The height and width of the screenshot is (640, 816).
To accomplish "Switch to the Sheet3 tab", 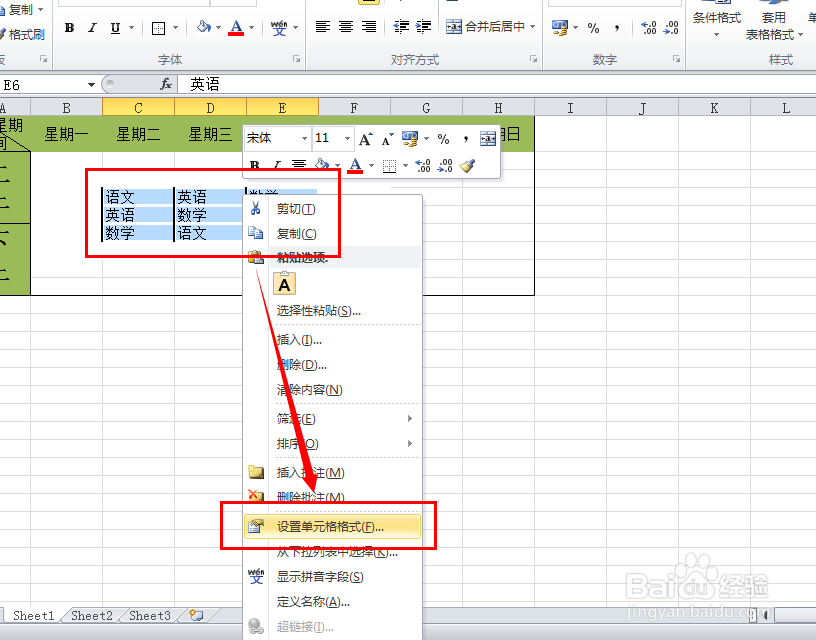I will (x=150, y=616).
